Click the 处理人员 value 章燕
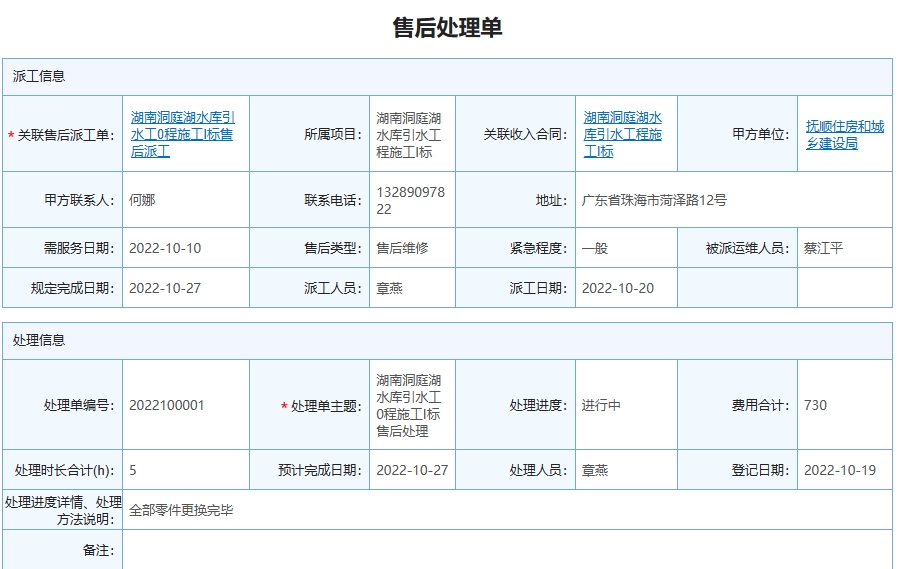 point(594,471)
